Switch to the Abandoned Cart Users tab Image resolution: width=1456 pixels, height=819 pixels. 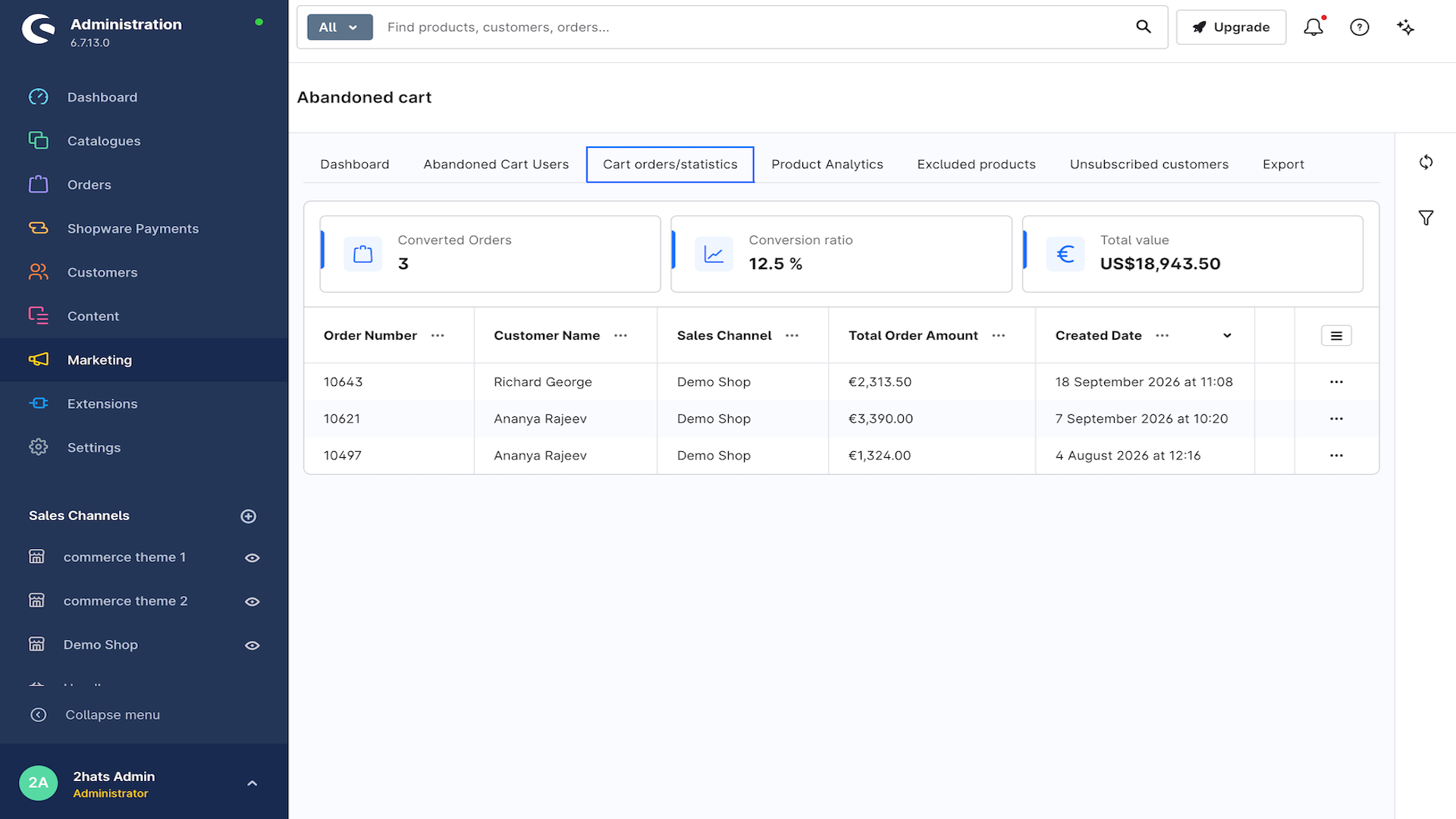coord(496,165)
